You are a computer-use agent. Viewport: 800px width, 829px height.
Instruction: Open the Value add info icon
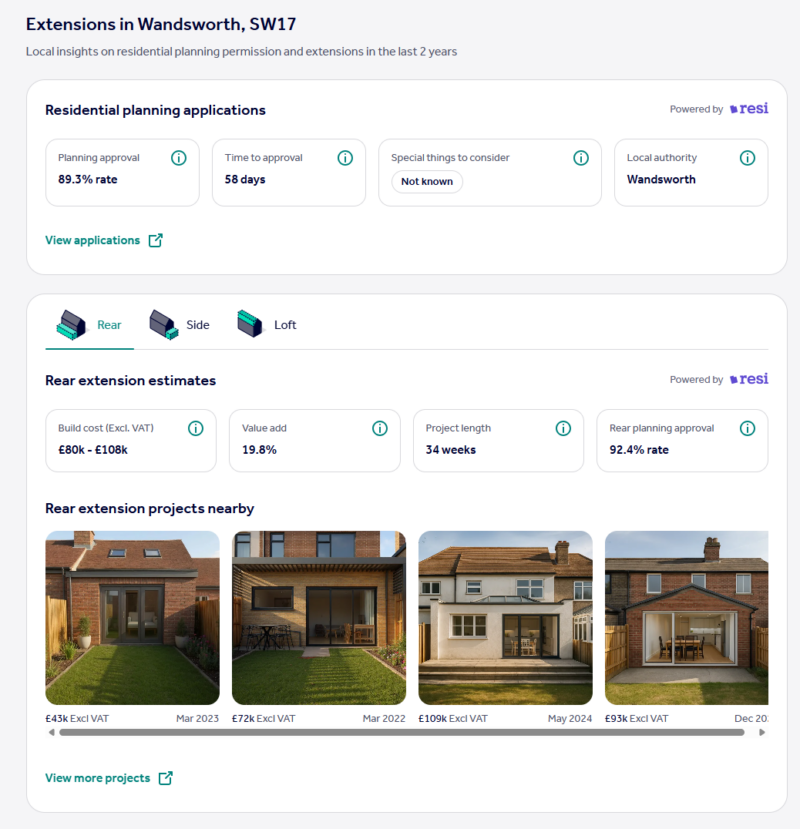coord(380,428)
